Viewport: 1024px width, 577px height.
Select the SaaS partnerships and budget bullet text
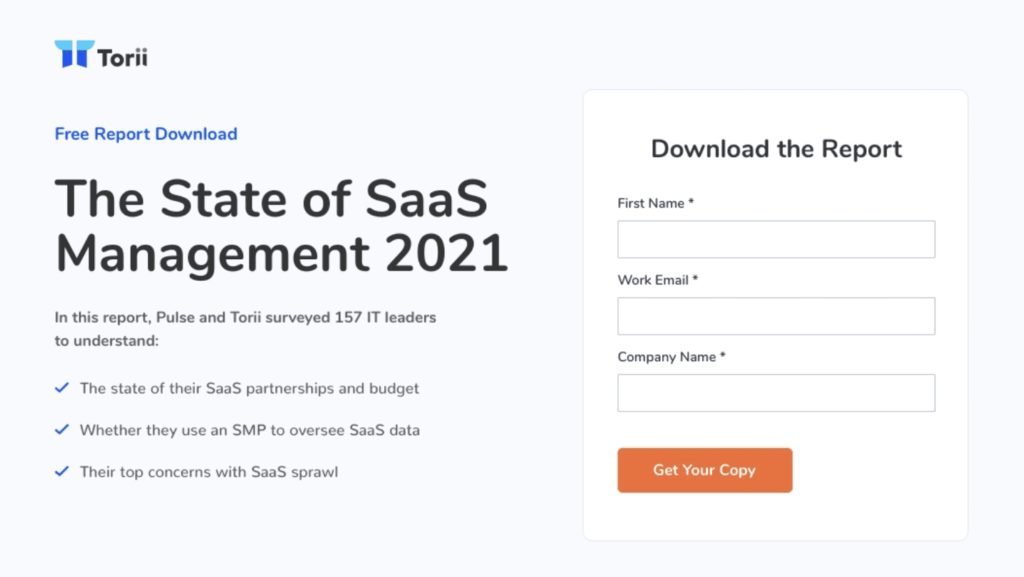click(249, 388)
